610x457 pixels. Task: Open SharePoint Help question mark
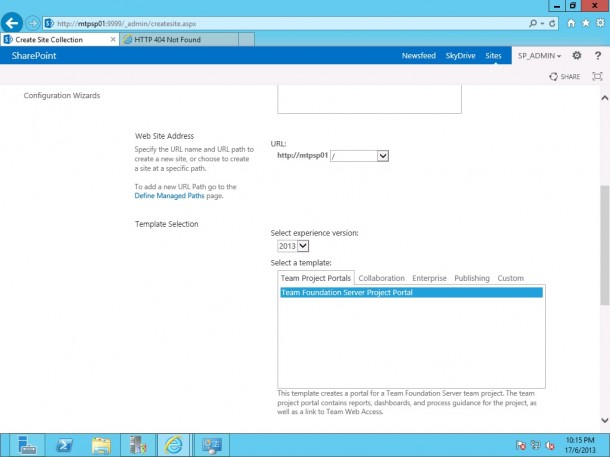click(598, 56)
